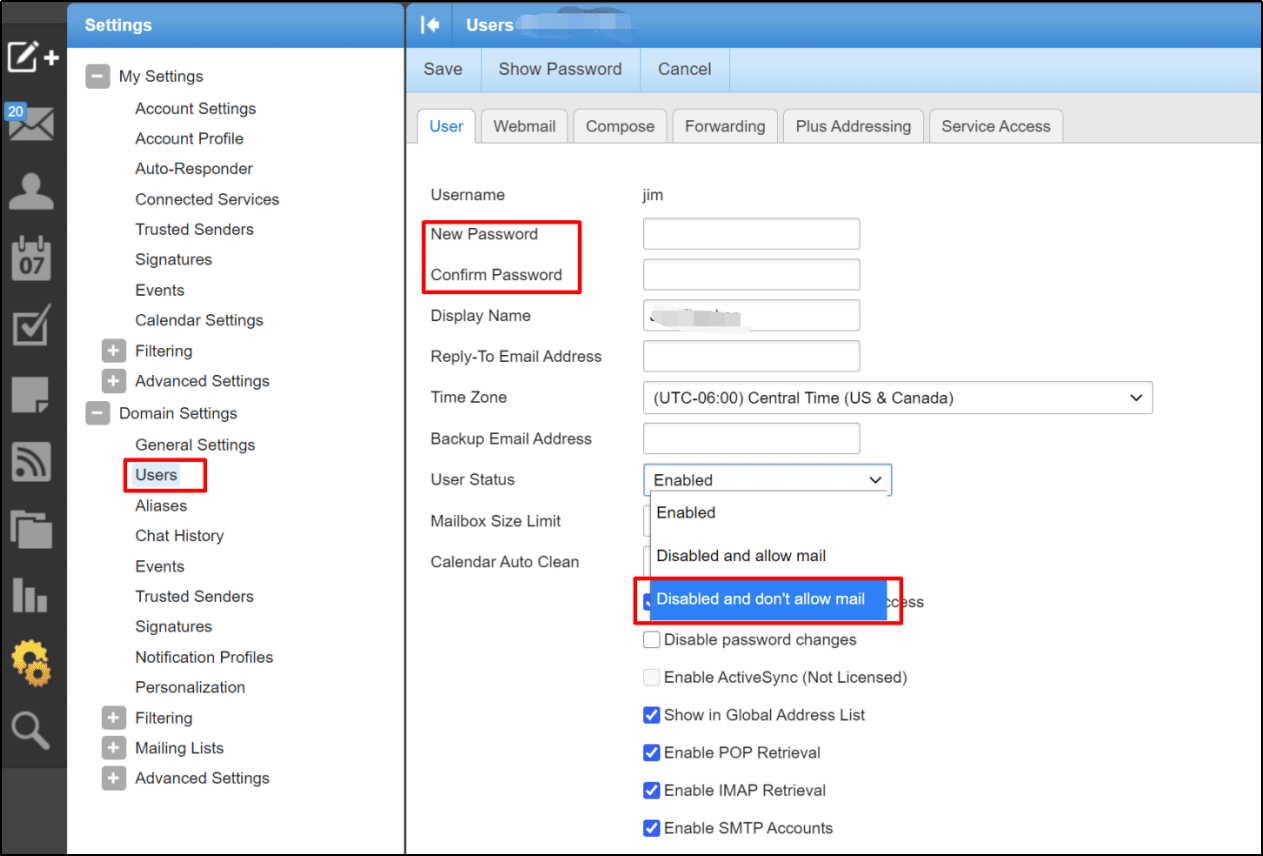Open the Time Zone dropdown

[897, 398]
